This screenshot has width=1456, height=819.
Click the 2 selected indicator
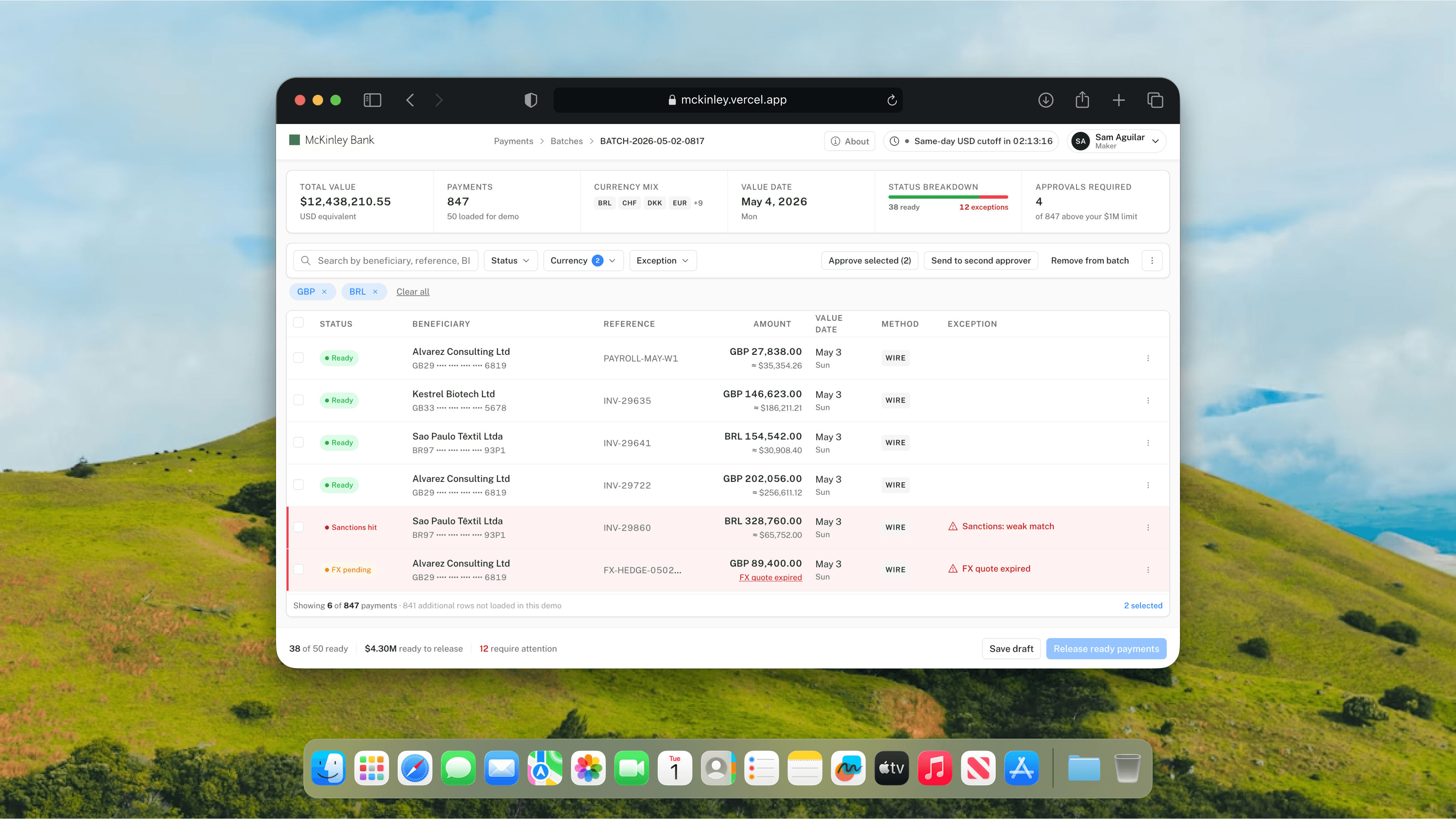(x=1143, y=606)
